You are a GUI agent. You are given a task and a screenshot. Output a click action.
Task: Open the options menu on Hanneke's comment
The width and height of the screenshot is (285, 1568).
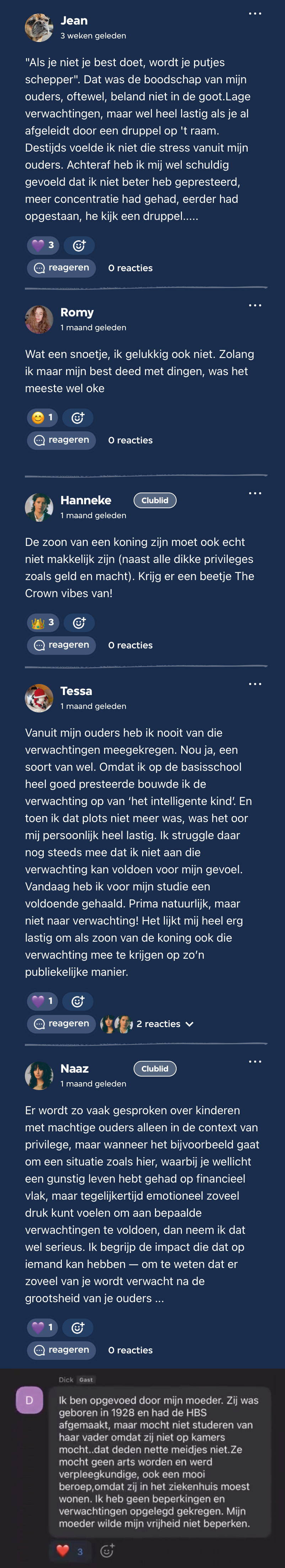point(254,493)
